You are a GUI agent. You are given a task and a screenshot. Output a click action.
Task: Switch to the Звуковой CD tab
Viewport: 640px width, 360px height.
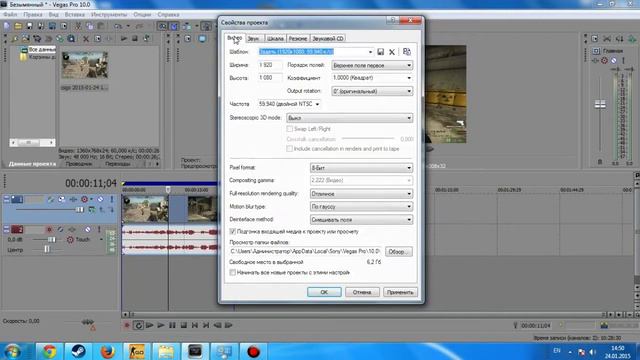(328, 39)
